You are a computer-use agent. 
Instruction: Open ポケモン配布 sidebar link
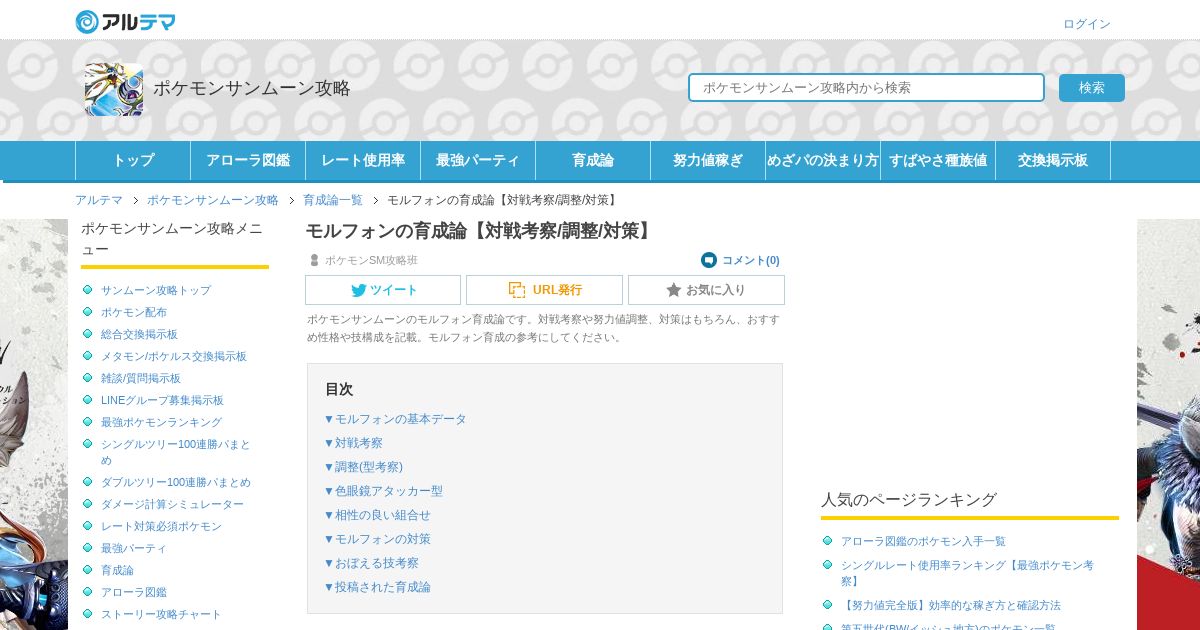tap(134, 312)
